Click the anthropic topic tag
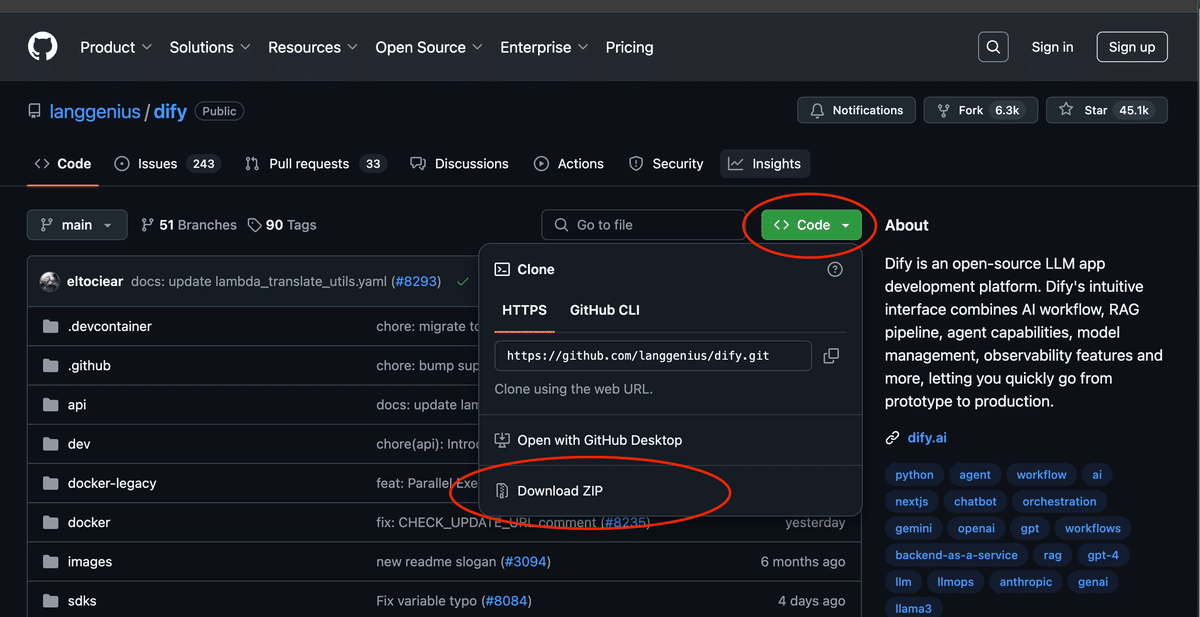Screen dimensions: 1200x617 [x=1025, y=582]
